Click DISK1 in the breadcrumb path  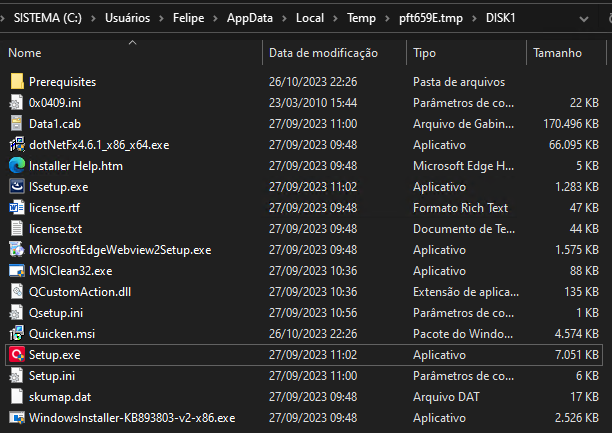[500, 18]
